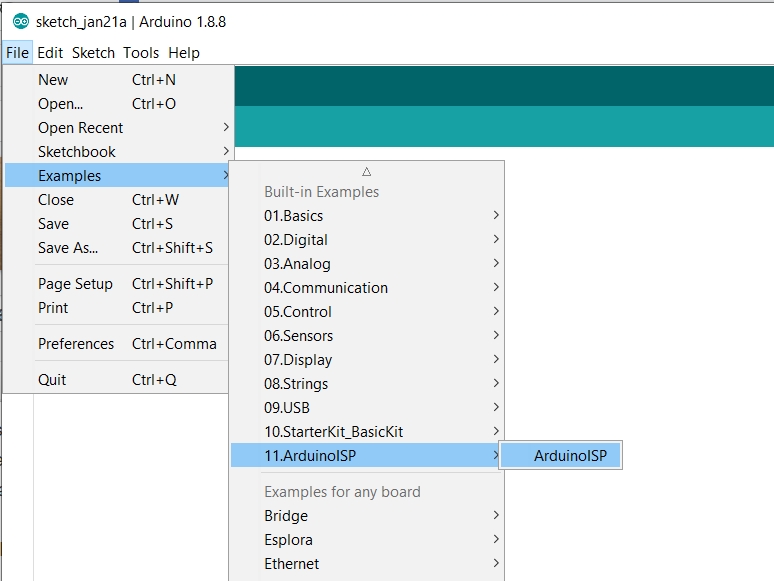Expand the Esplora library examples
Viewport: 774px width, 581px height.
367,540
